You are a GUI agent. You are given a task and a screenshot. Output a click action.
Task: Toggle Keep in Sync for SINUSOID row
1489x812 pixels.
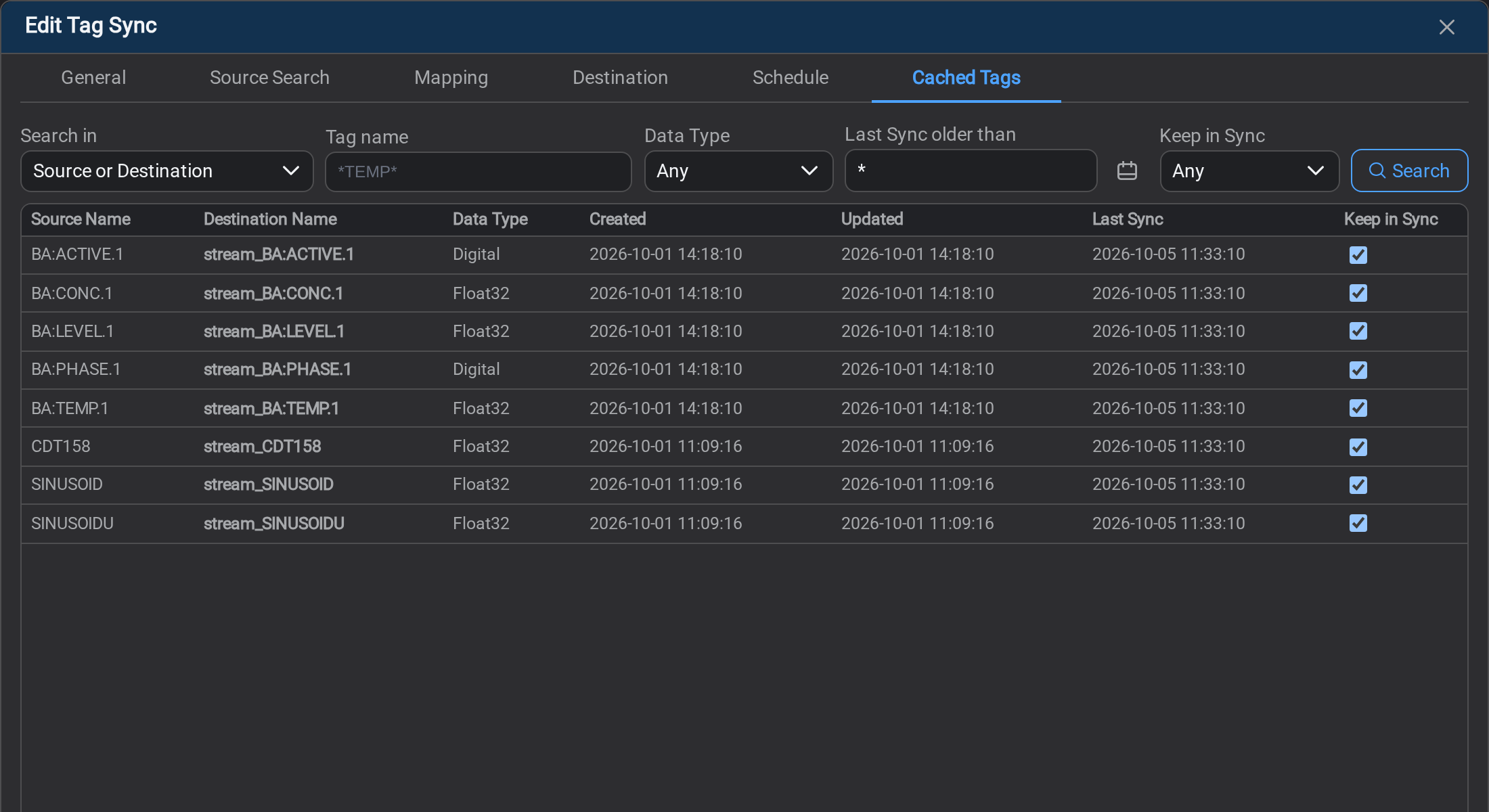(1358, 485)
